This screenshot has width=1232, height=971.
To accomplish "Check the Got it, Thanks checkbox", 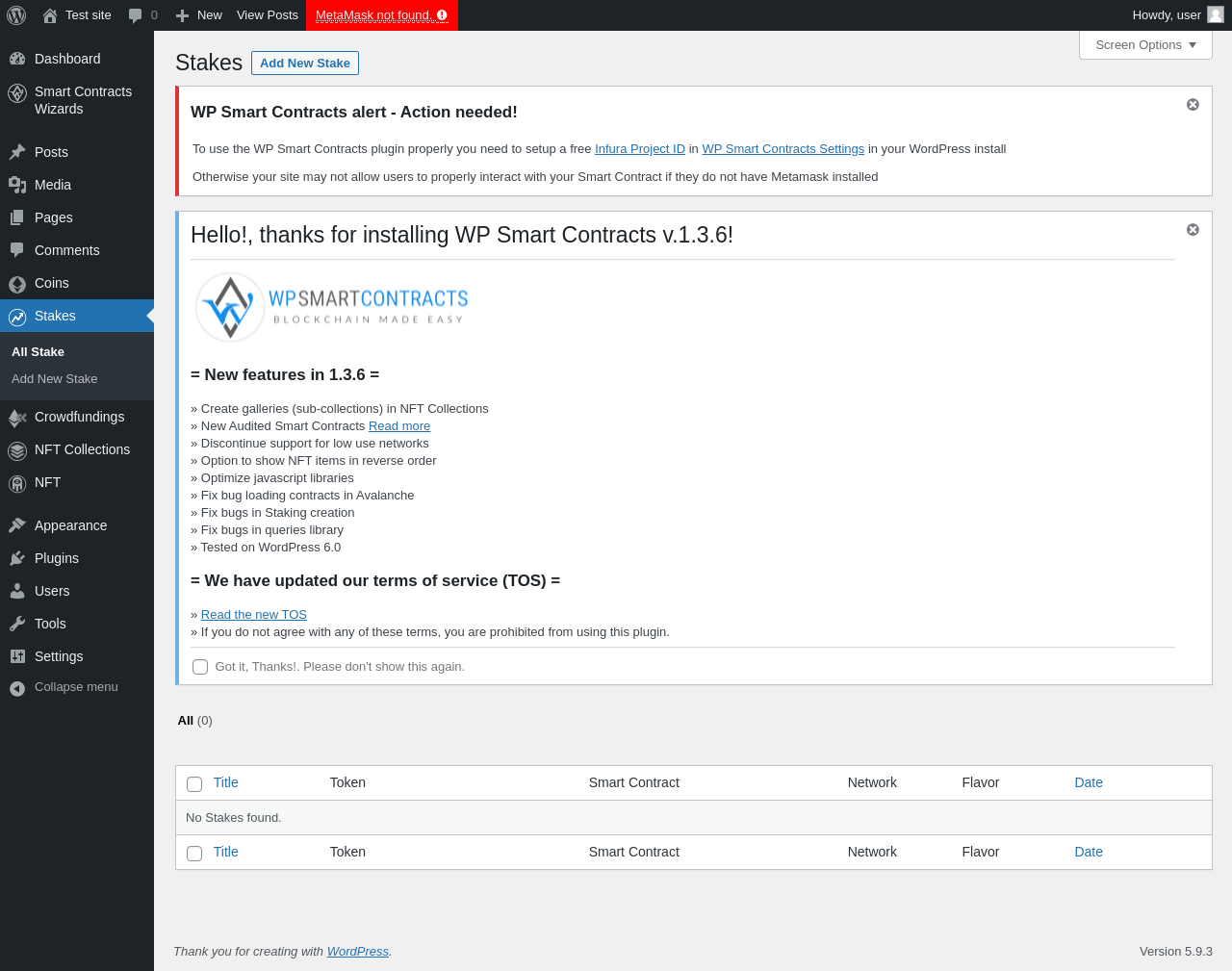I will [x=200, y=667].
